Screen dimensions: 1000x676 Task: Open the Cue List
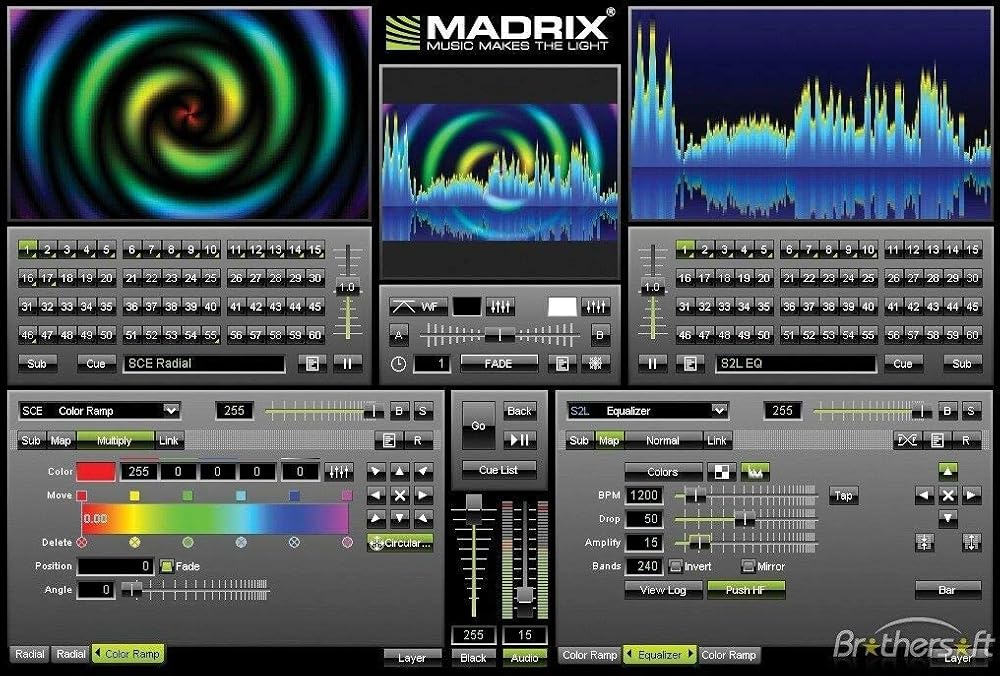(x=499, y=470)
